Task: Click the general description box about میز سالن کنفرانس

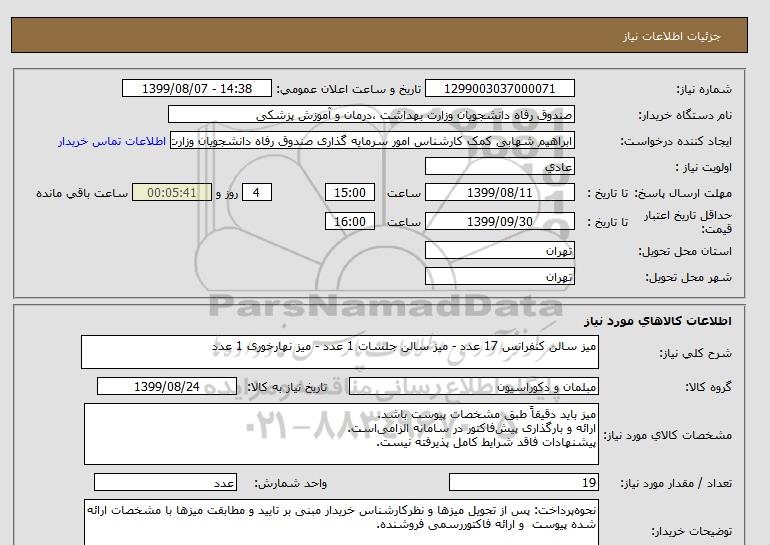Action: click(340, 352)
